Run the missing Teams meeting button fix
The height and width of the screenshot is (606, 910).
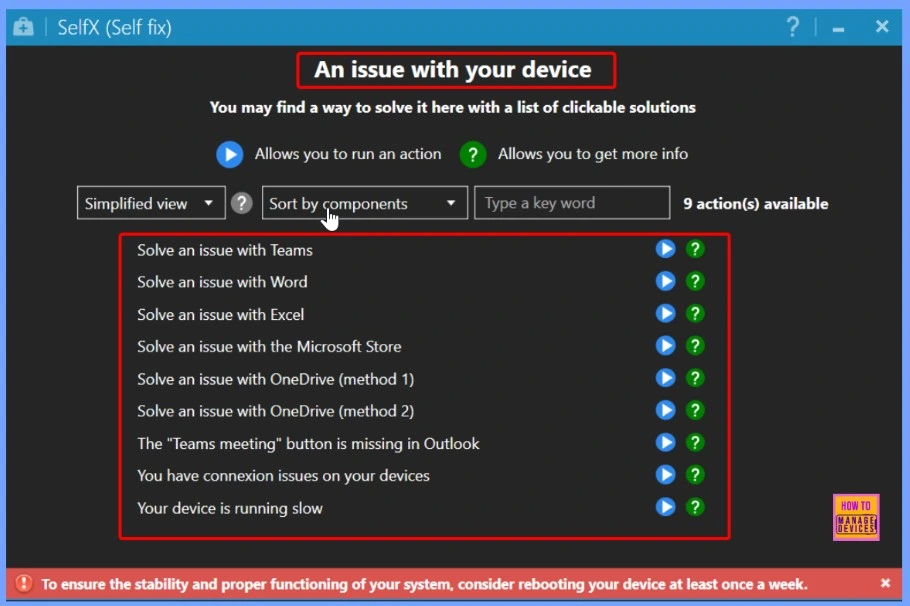coord(665,442)
